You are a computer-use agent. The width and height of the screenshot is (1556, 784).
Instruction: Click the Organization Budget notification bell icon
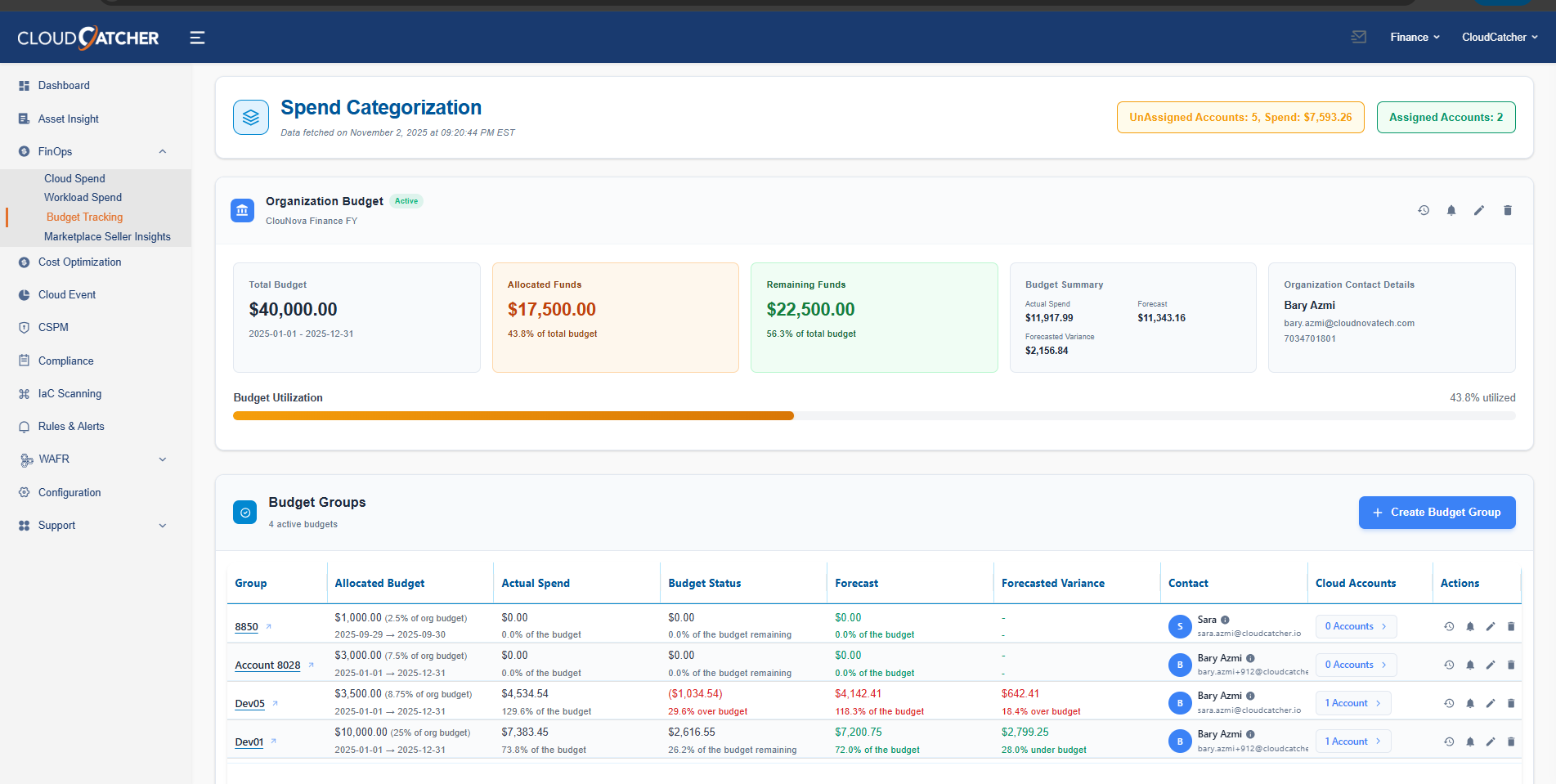1451,210
